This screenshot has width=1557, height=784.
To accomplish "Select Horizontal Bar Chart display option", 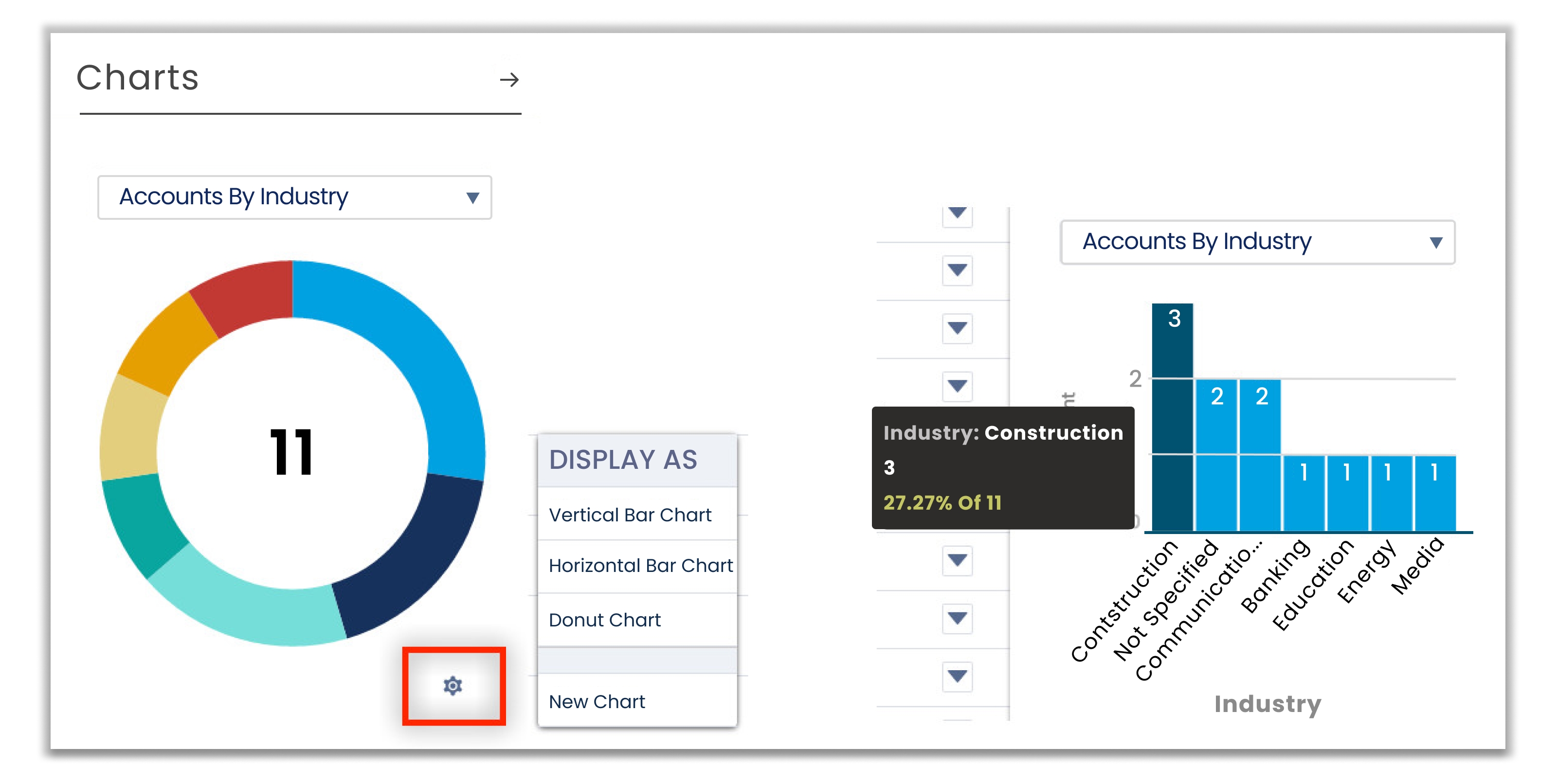I will (640, 565).
